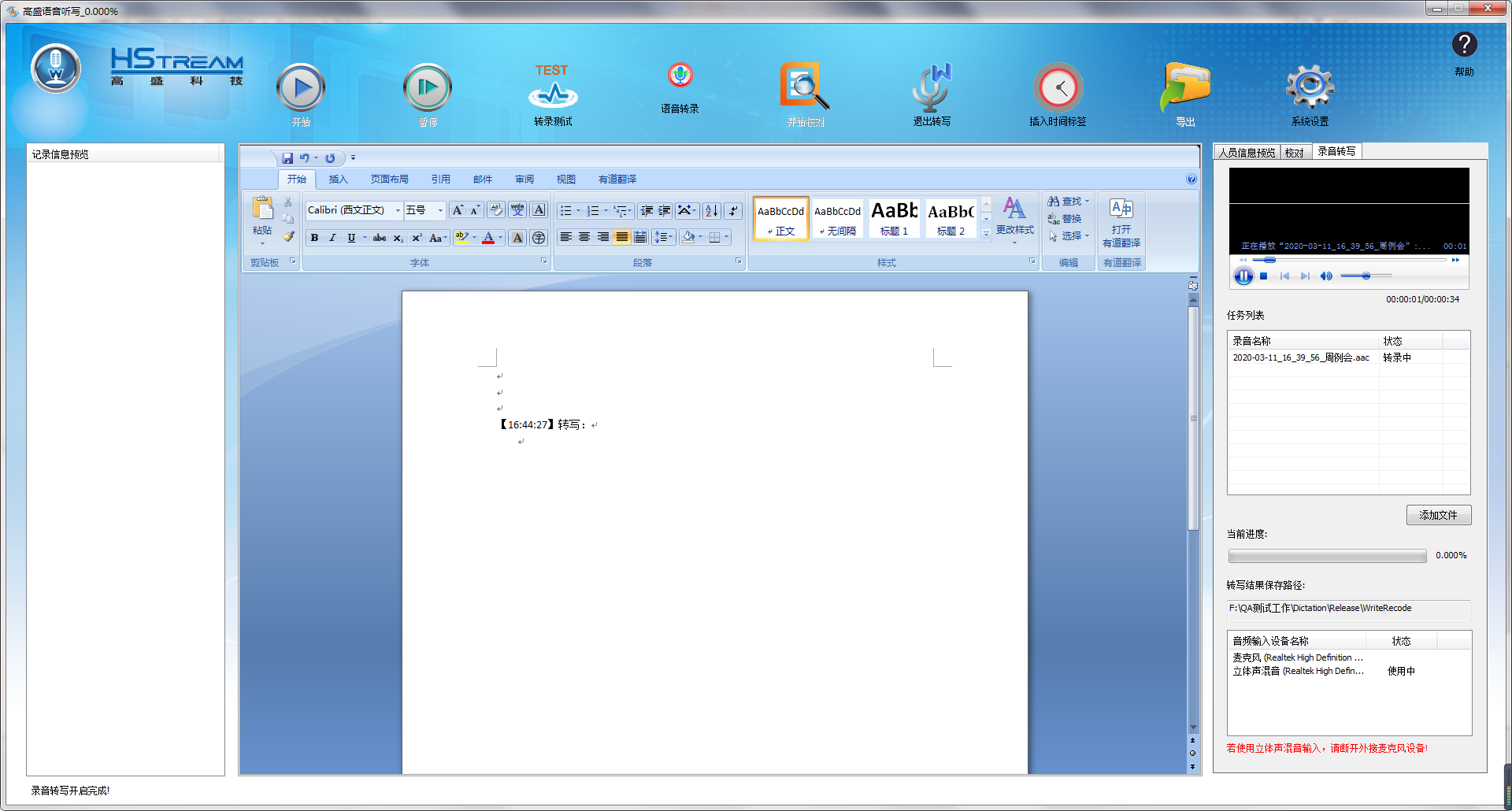
Task: Toggle Bold formatting
Action: [x=315, y=238]
